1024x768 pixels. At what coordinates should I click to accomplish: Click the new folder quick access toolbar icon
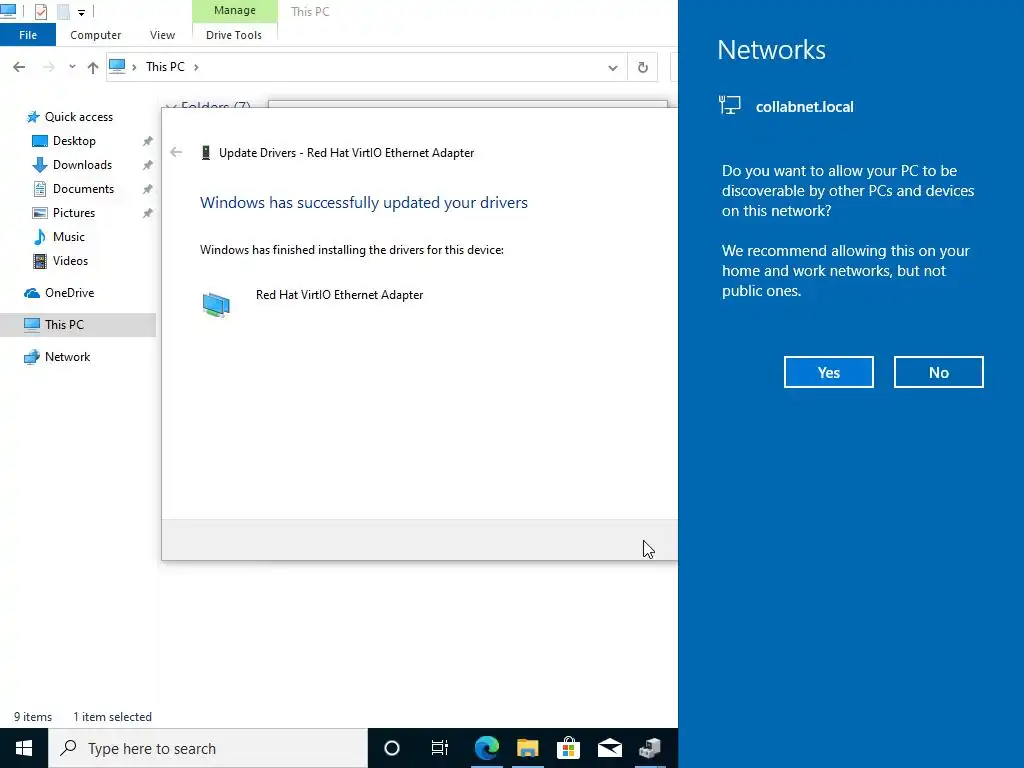(63, 12)
